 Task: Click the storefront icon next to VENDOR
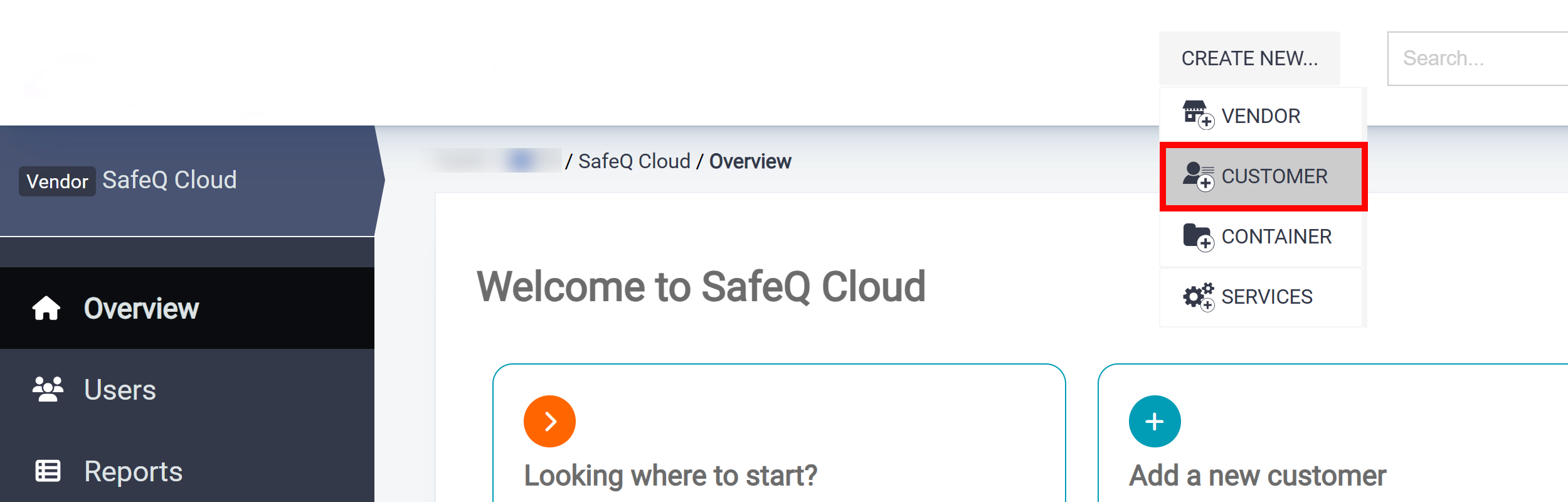tap(1197, 115)
